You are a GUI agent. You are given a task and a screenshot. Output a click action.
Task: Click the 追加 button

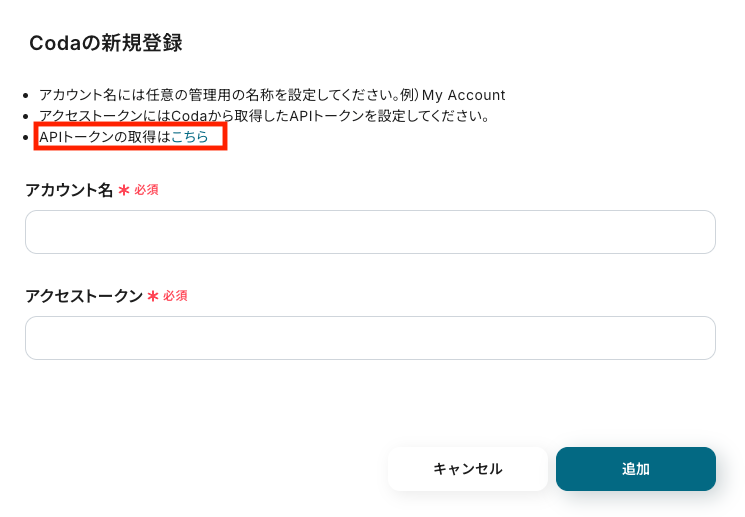tap(635, 469)
